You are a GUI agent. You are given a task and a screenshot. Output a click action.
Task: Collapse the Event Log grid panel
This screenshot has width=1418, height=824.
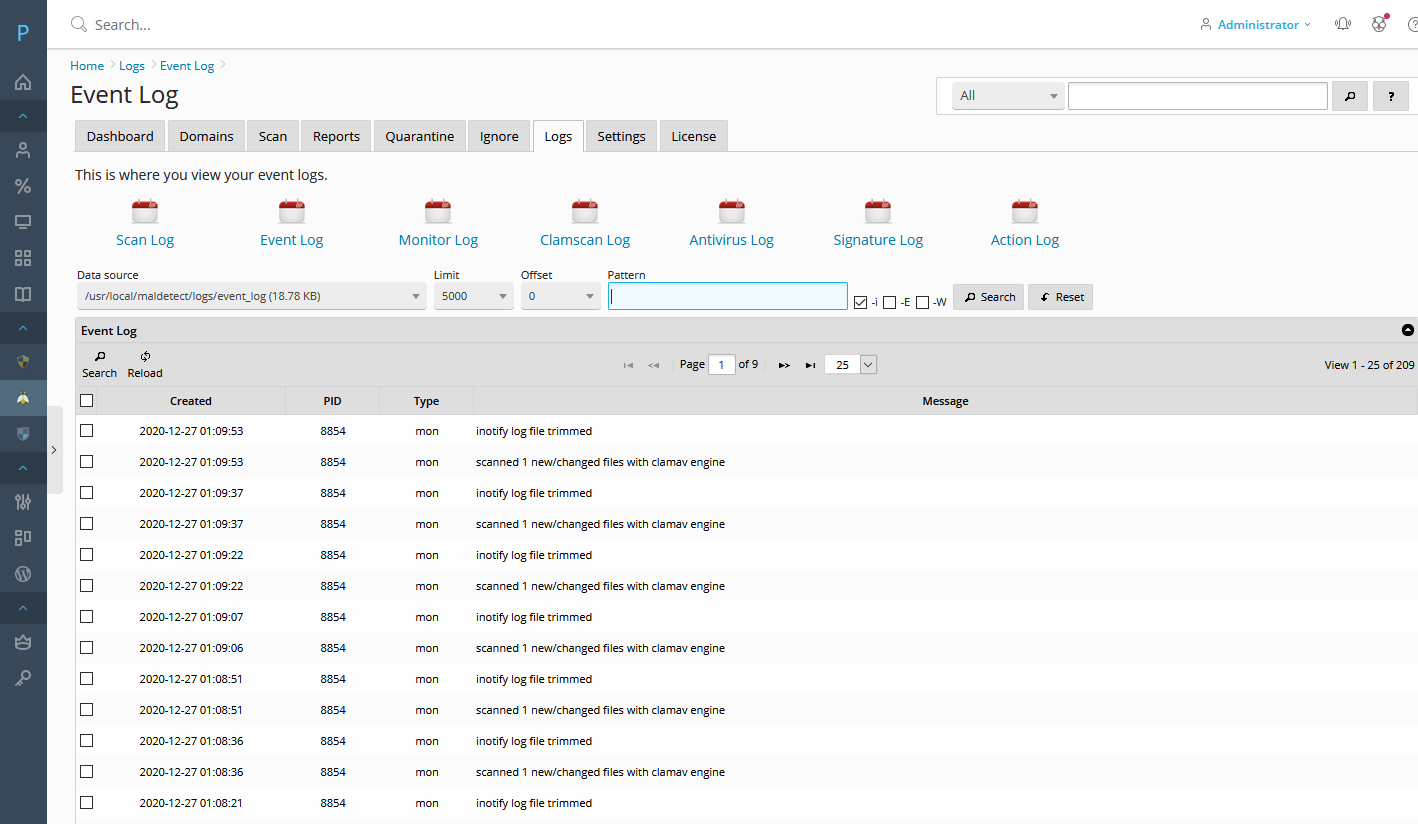(1408, 330)
